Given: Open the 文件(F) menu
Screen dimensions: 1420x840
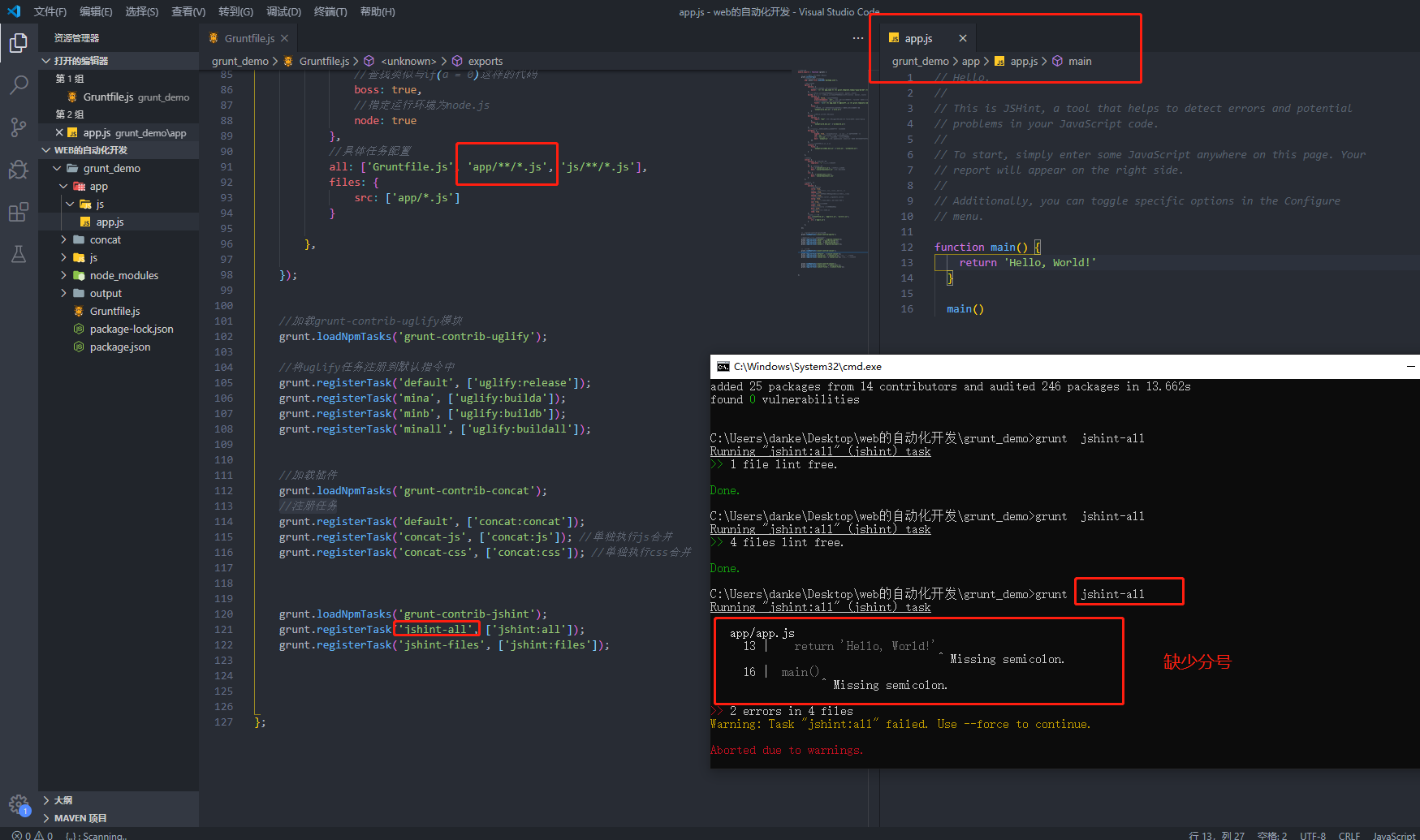Looking at the screenshot, I should click(x=50, y=11).
